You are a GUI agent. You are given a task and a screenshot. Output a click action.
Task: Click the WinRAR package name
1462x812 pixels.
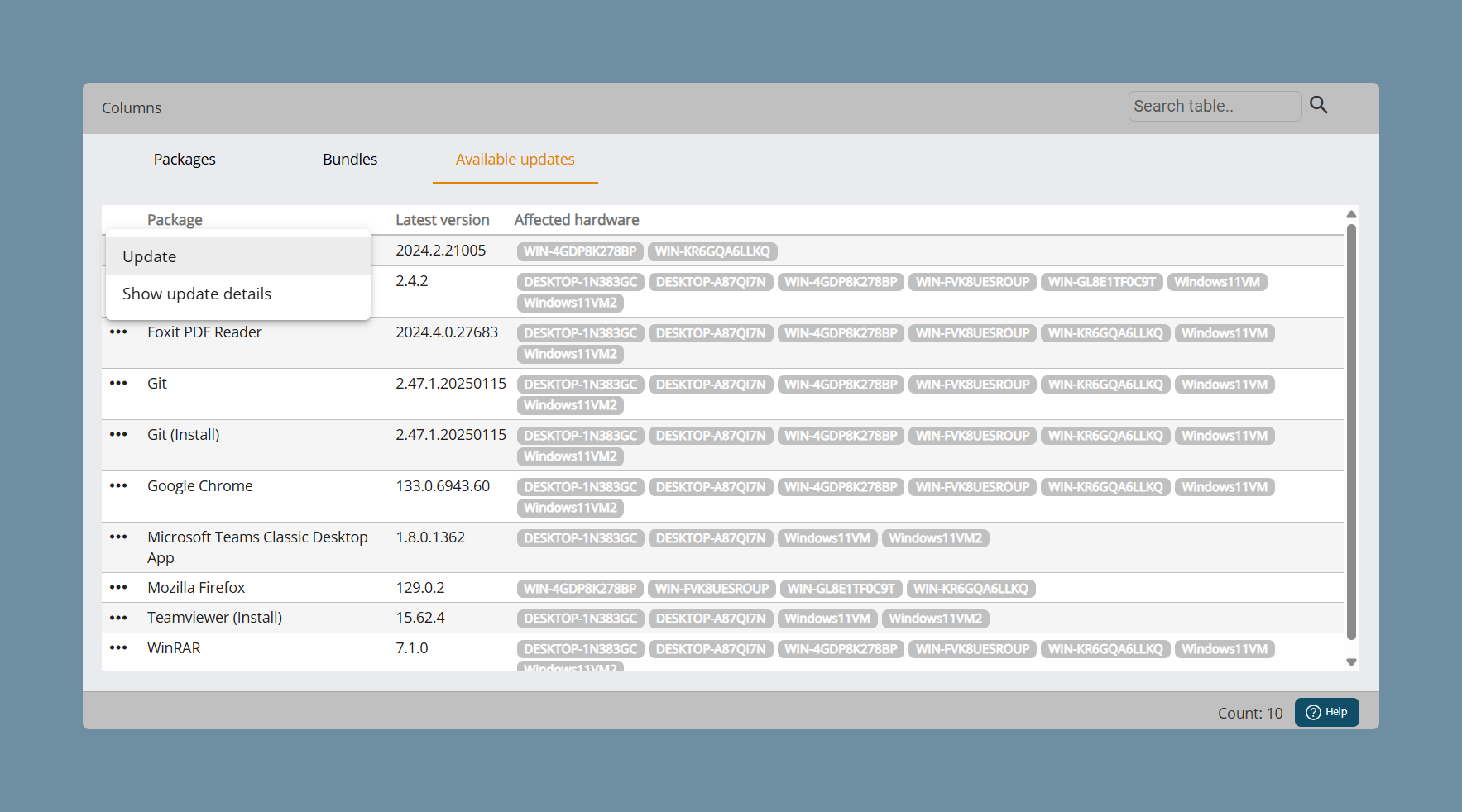(x=174, y=648)
